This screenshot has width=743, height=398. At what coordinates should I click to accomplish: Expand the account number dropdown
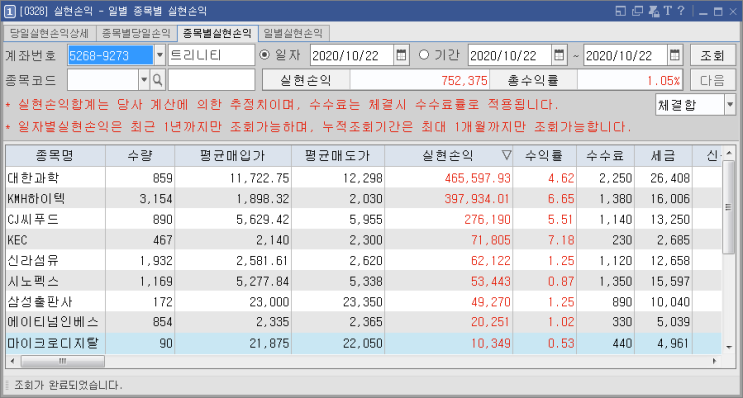[159, 55]
